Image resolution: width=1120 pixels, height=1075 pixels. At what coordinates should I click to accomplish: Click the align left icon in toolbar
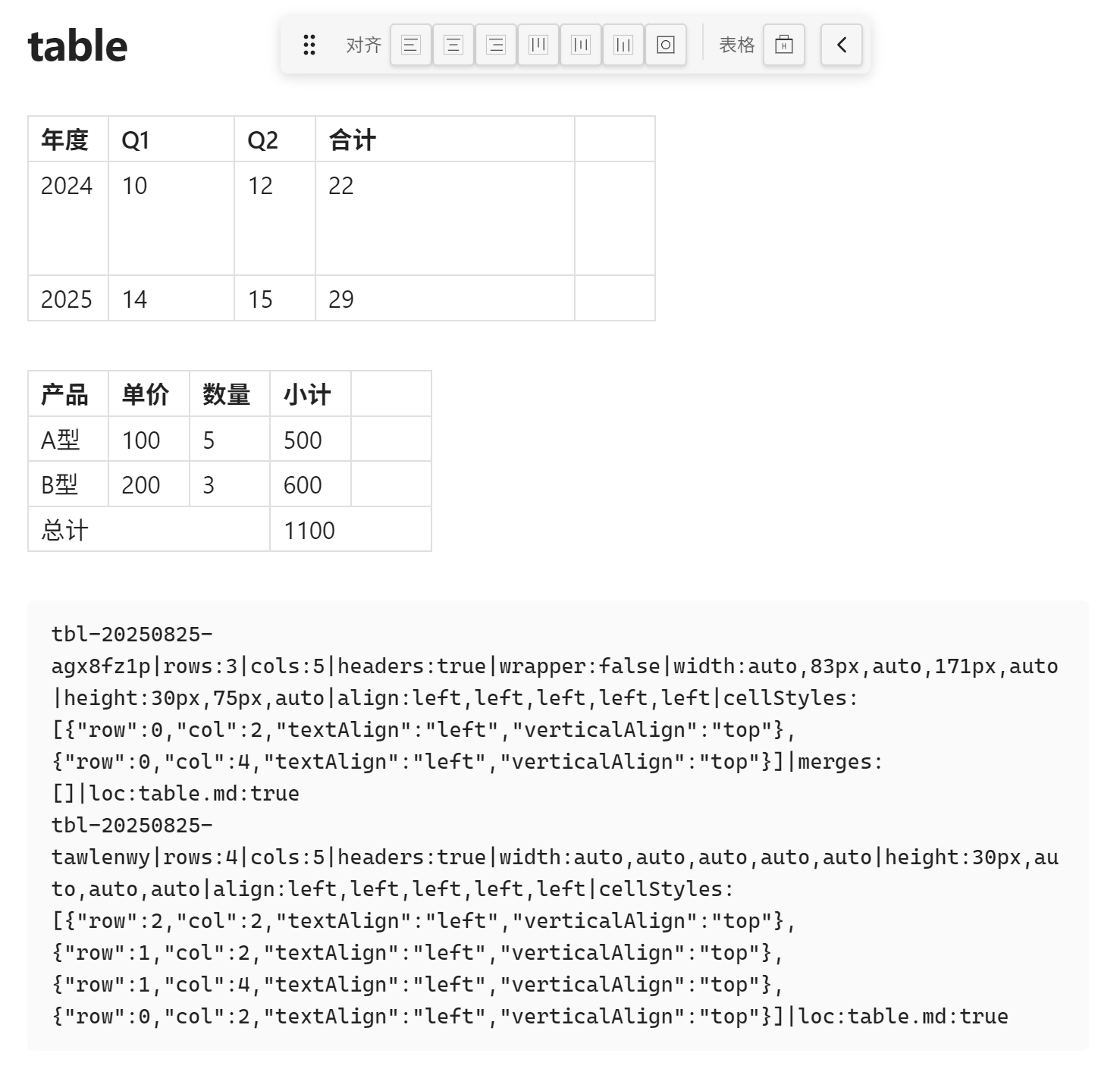tap(411, 45)
